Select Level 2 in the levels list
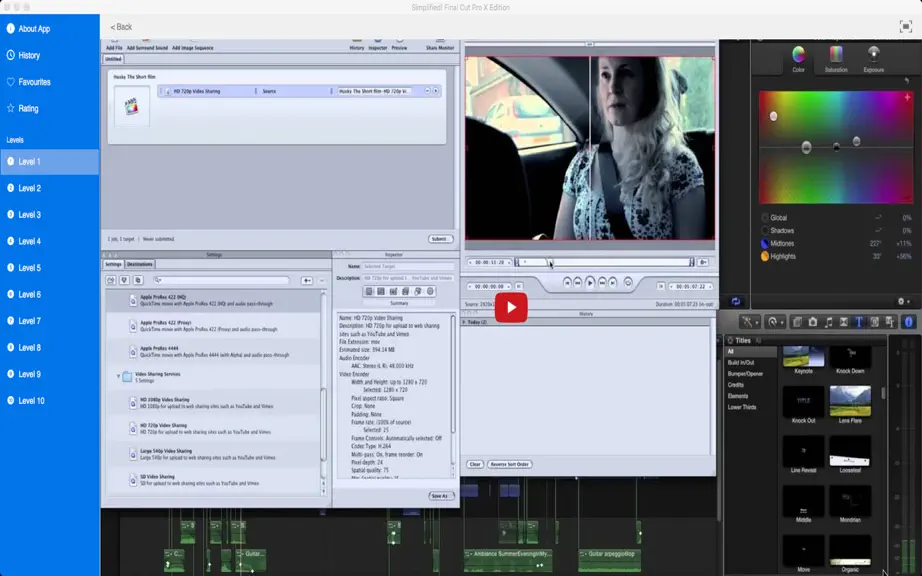Viewport: 922px width, 576px height. [x=49, y=188]
